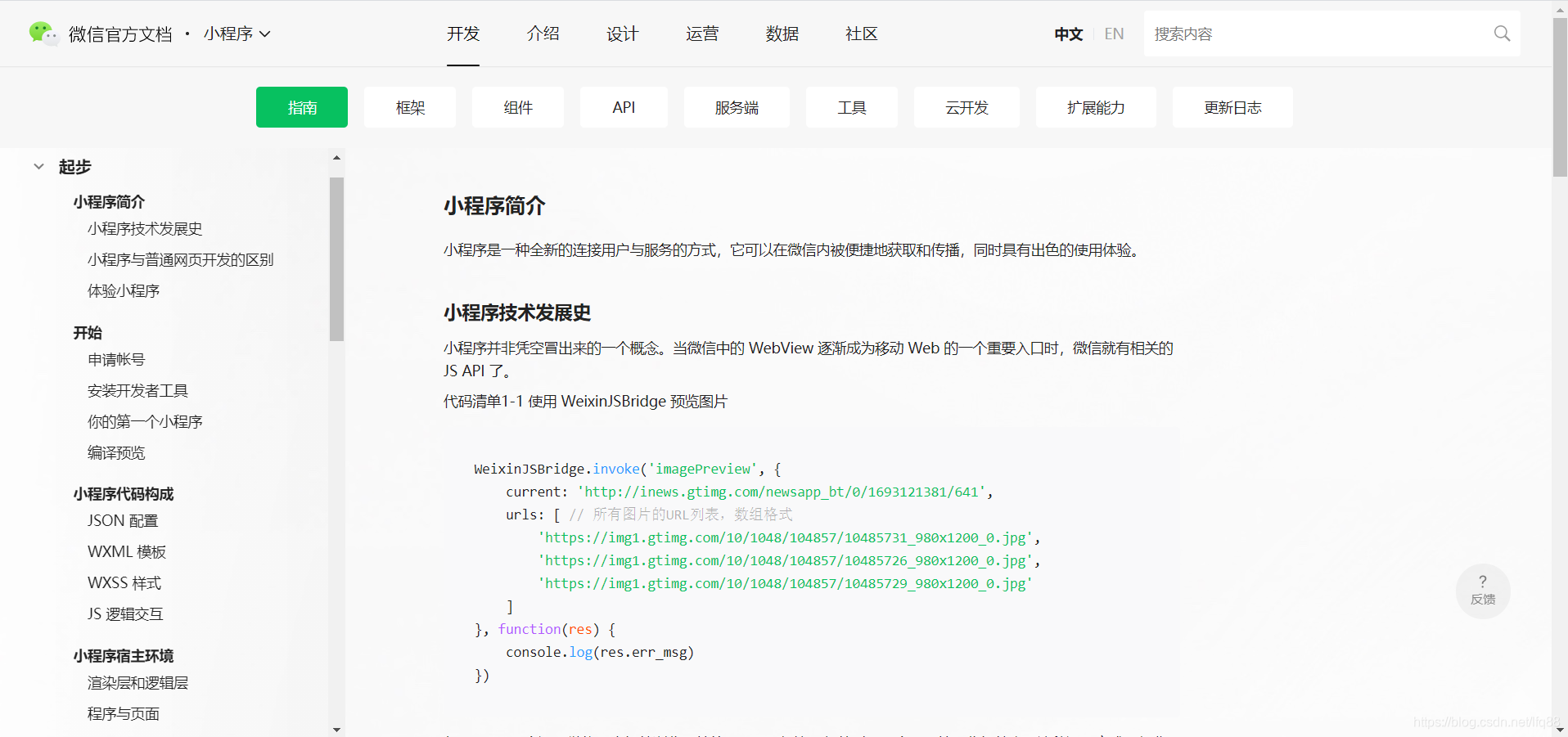Open 程序与页面 sidebar link
Viewport: 1568px width, 737px height.
pyautogui.click(x=124, y=713)
